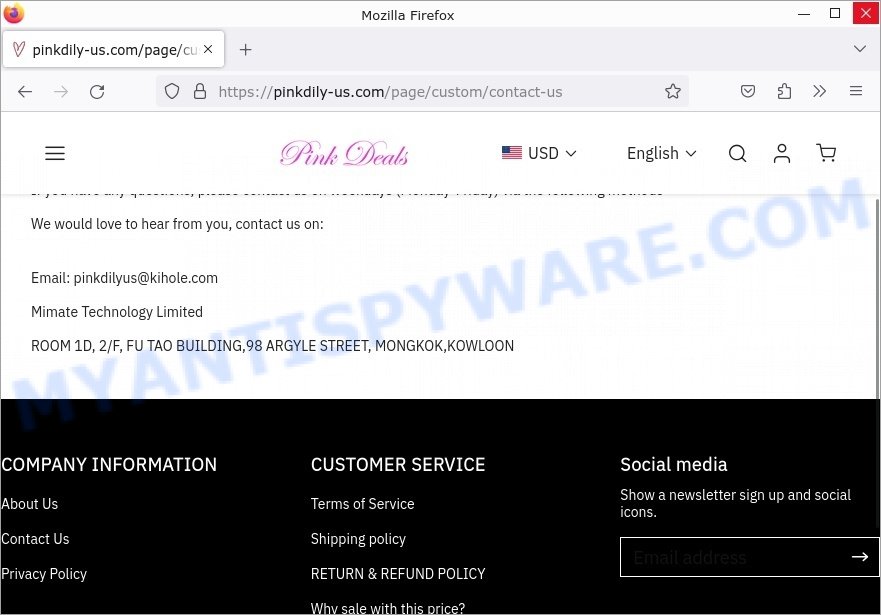Submit newsletter email with arrow button

point(859,557)
